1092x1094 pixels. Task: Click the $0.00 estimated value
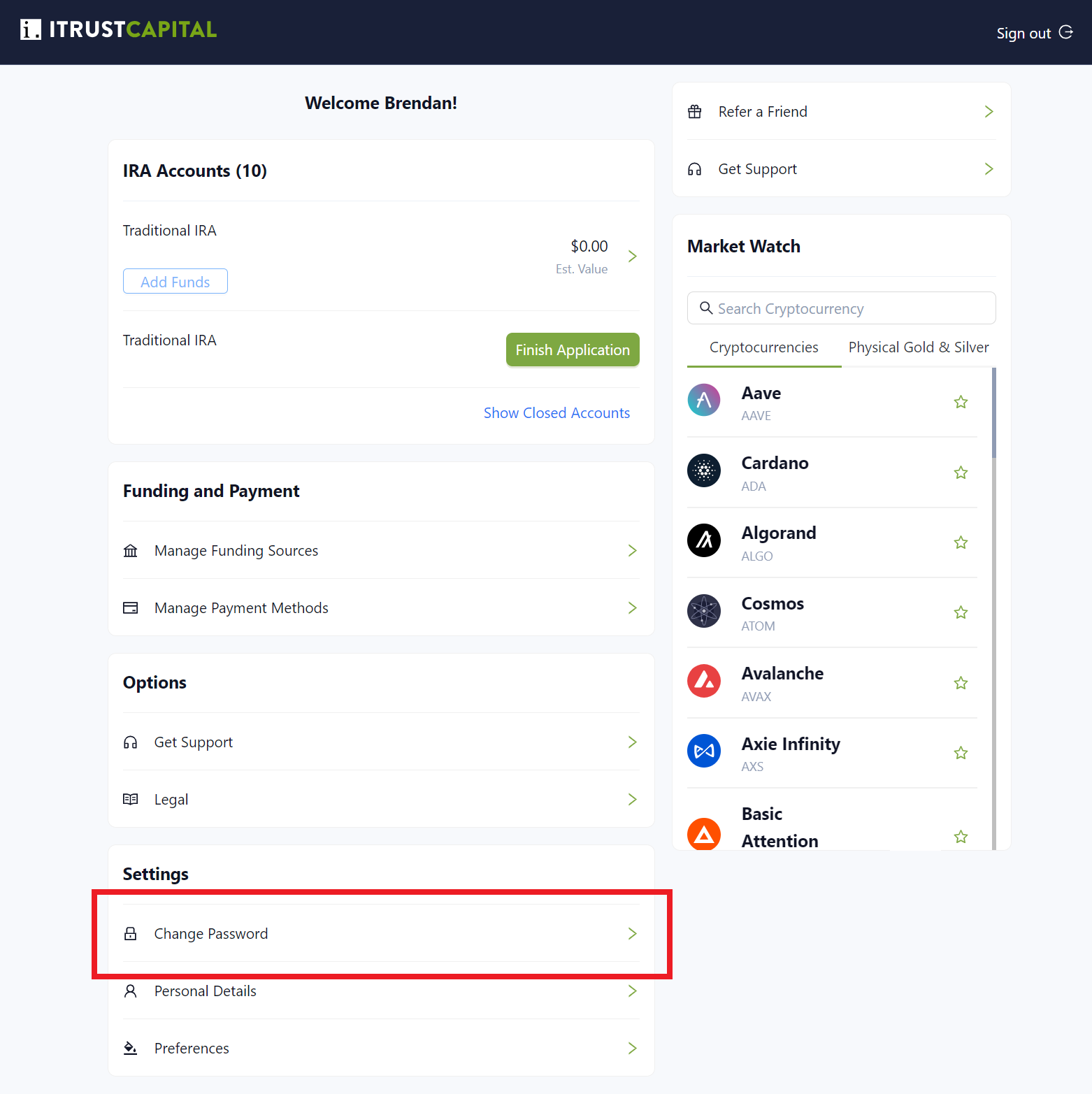click(x=589, y=246)
